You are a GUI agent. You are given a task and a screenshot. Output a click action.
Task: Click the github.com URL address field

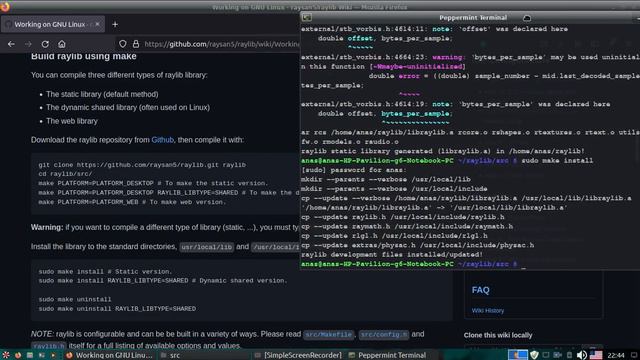click(222, 44)
